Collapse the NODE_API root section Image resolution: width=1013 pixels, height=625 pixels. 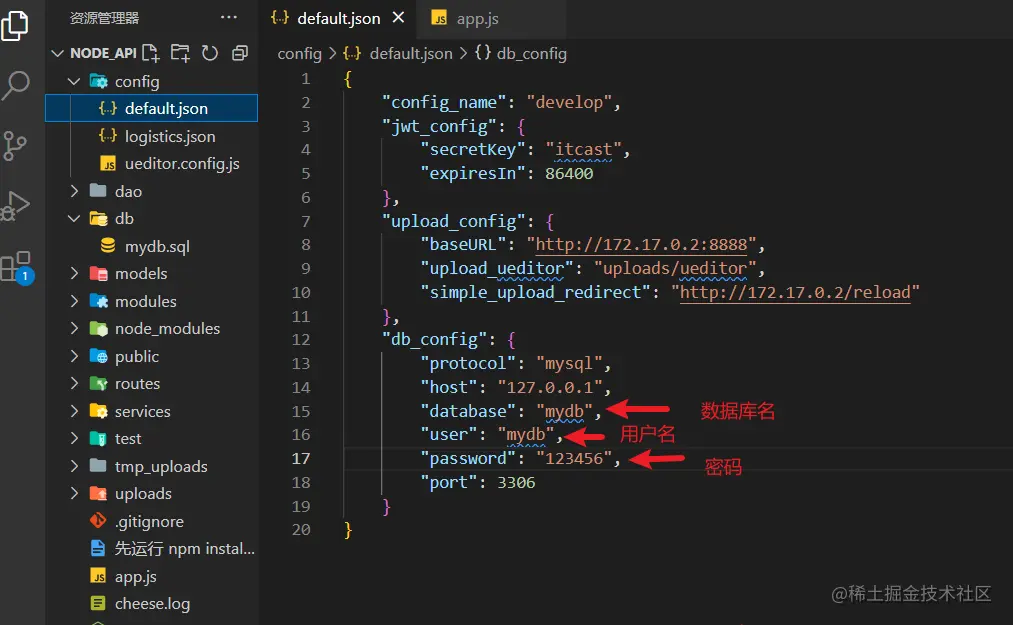coord(57,53)
